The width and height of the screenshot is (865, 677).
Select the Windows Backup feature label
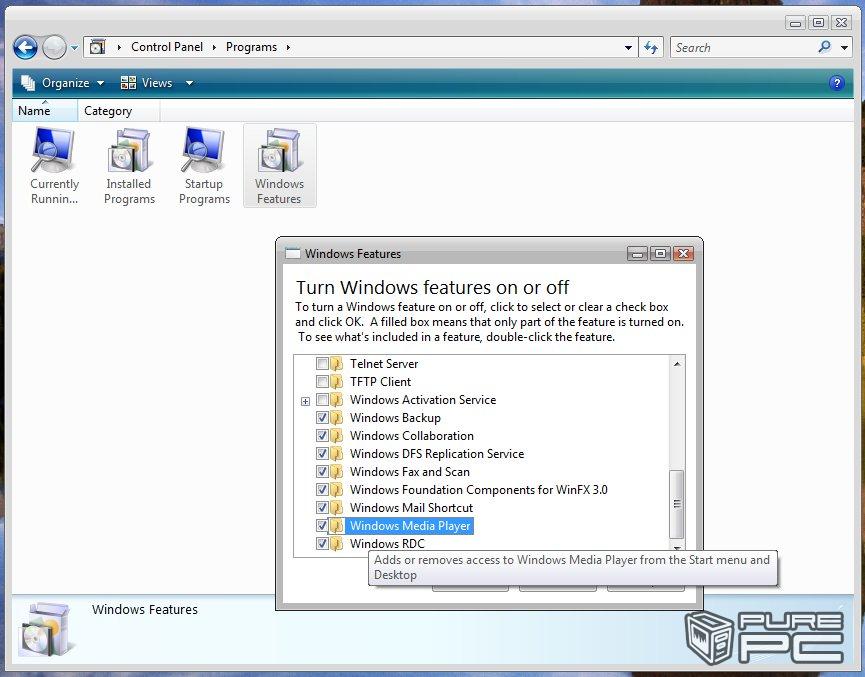click(x=395, y=418)
